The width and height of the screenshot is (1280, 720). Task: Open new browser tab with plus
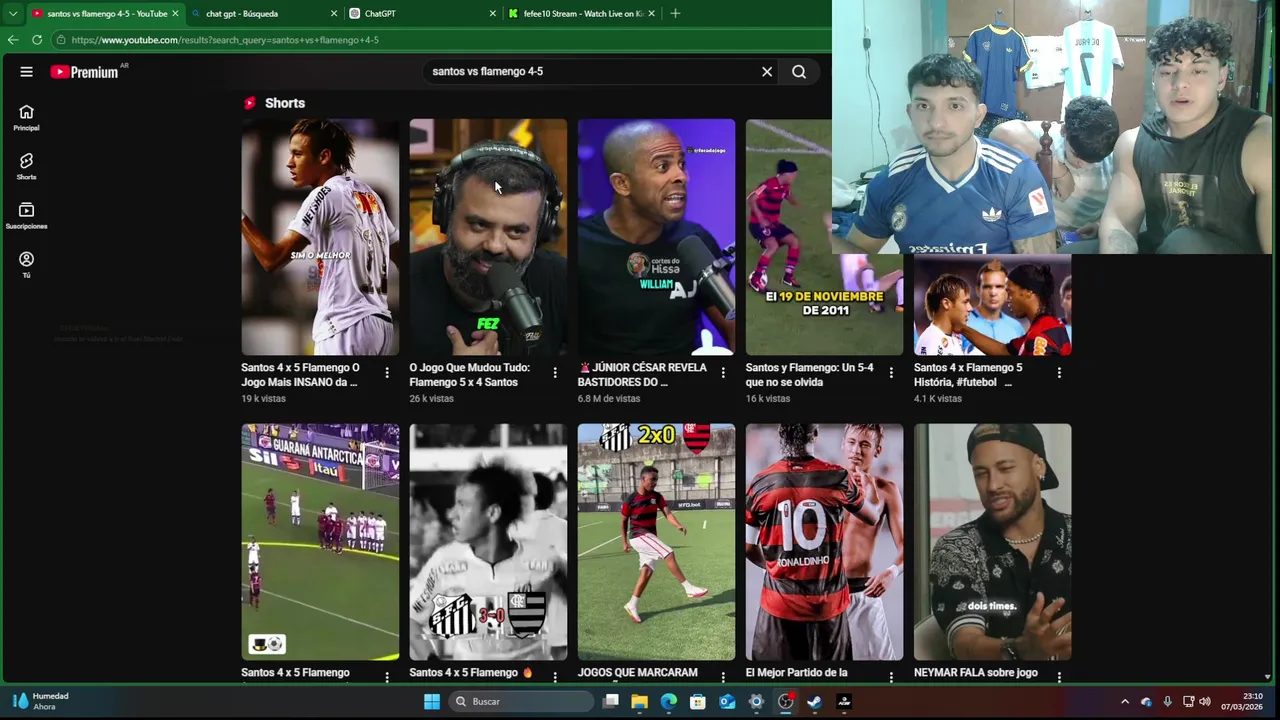pos(675,14)
